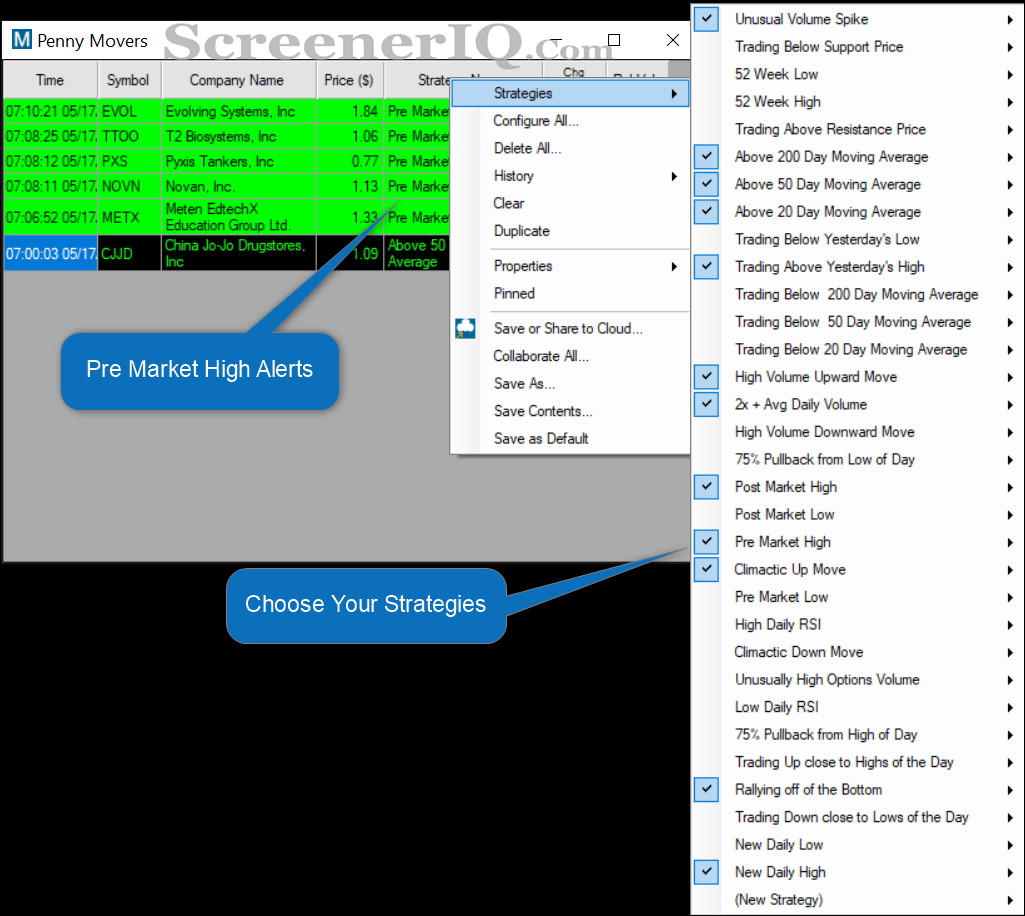Sort by the Symbol column header

(x=128, y=80)
